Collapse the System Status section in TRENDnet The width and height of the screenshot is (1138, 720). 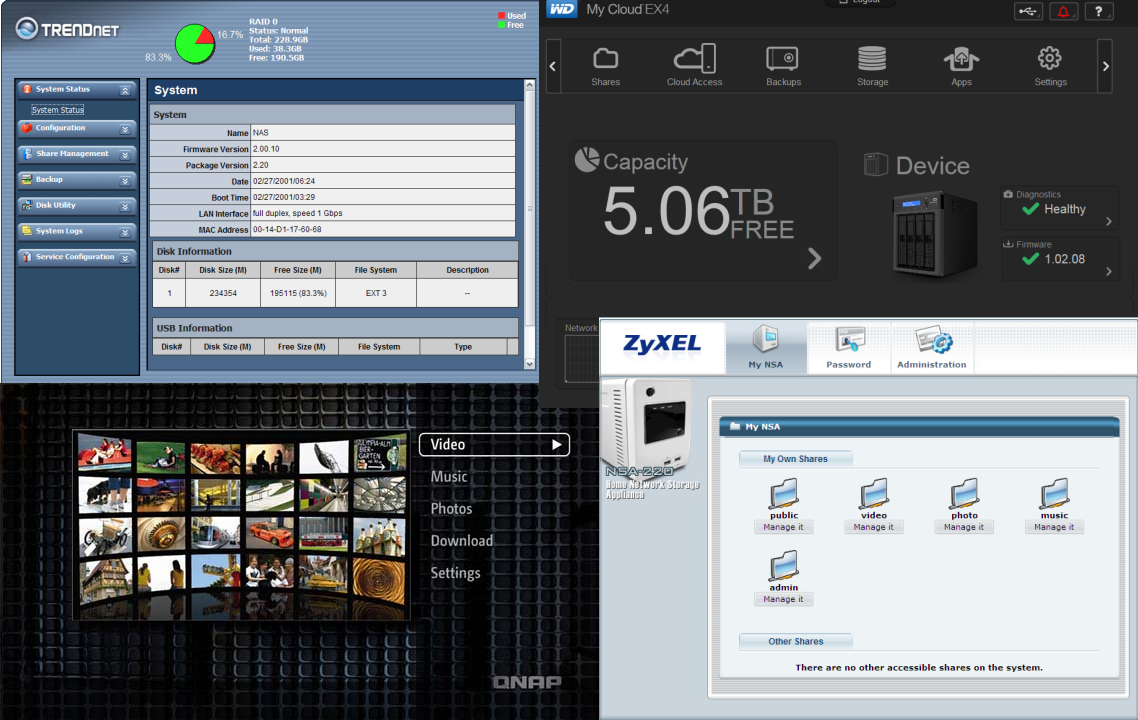(125, 90)
